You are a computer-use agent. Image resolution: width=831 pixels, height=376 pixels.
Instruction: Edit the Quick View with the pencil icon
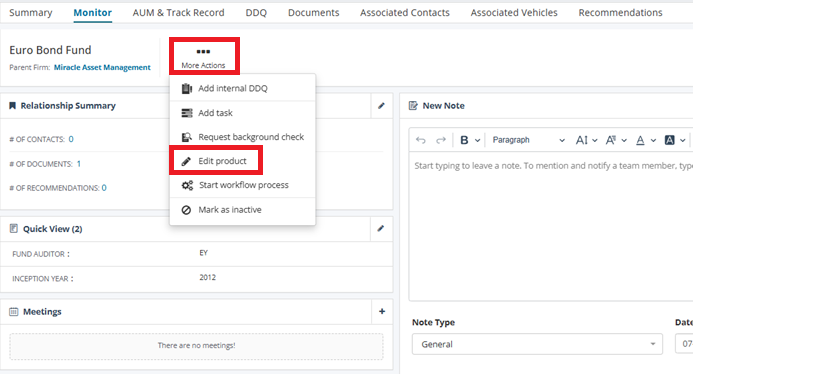click(x=381, y=229)
